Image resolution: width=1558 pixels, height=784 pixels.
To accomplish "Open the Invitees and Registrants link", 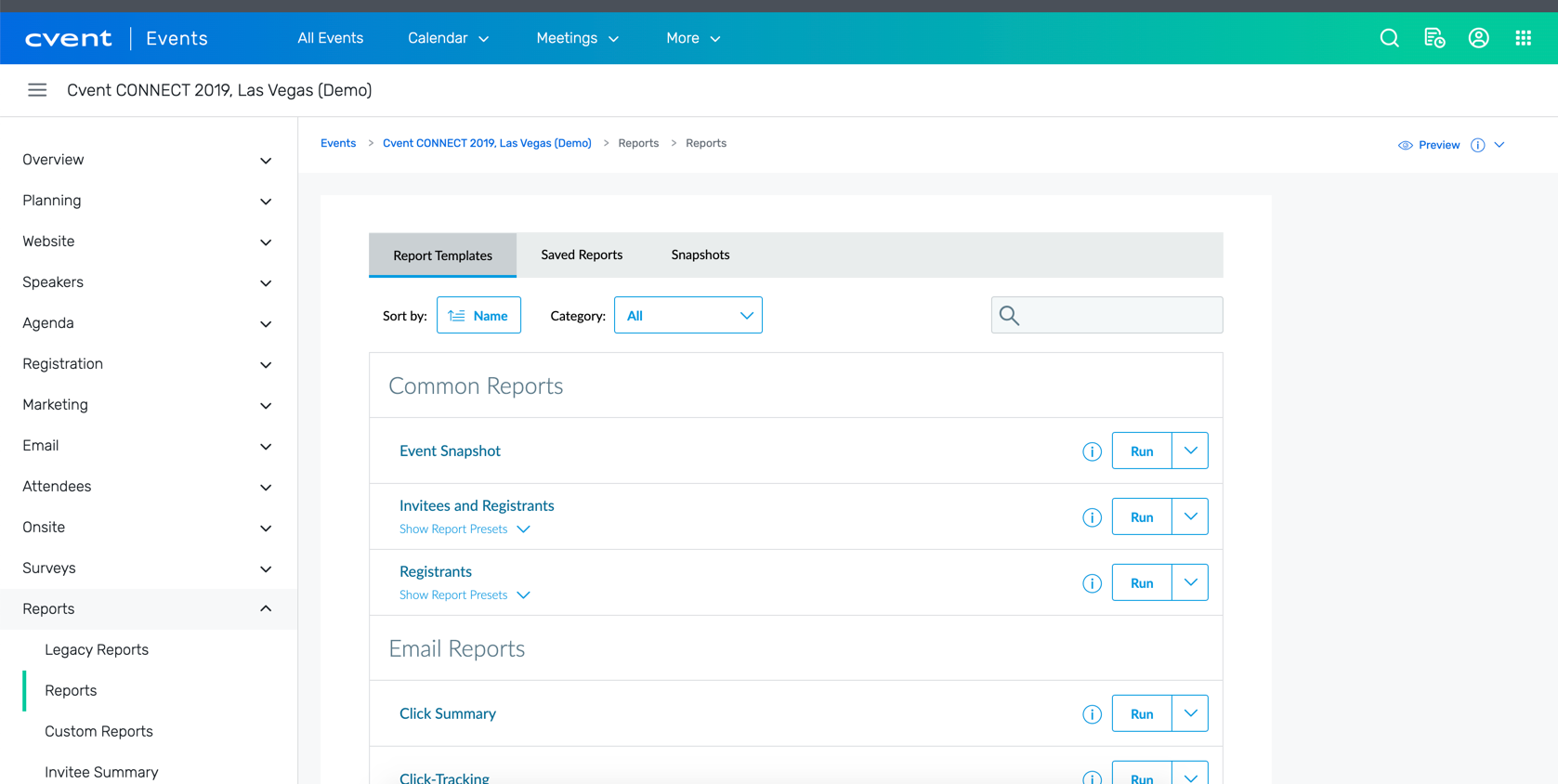I will pyautogui.click(x=477, y=505).
